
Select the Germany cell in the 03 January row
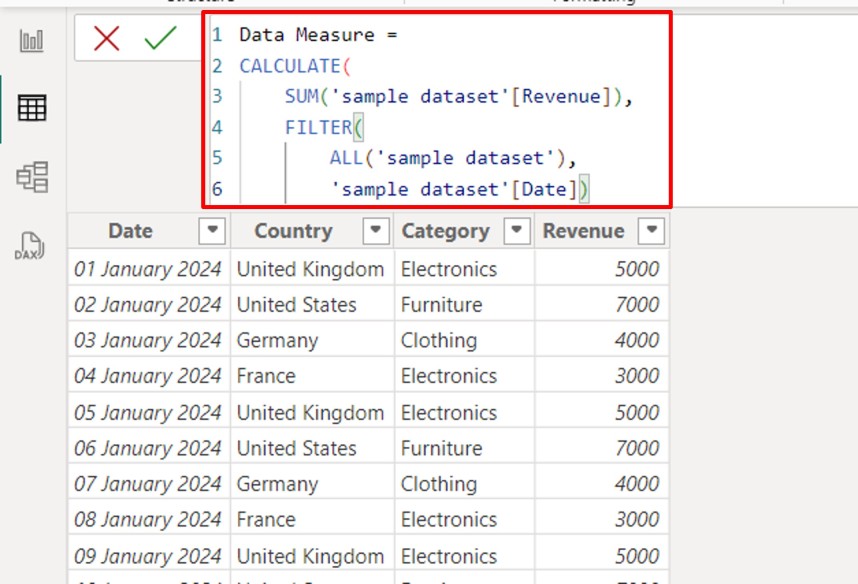coord(277,341)
